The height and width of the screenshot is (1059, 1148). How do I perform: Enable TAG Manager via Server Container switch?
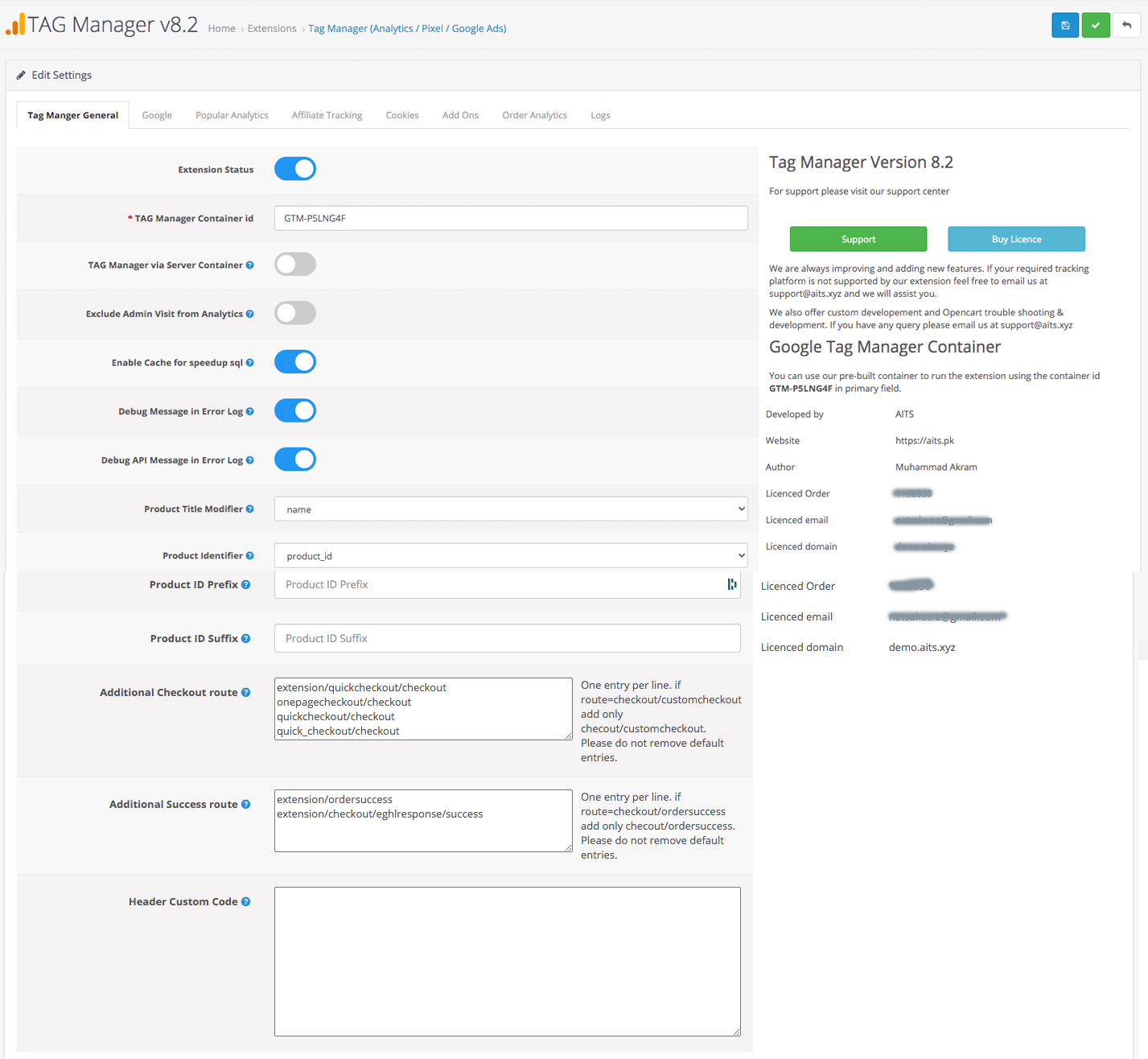295,264
